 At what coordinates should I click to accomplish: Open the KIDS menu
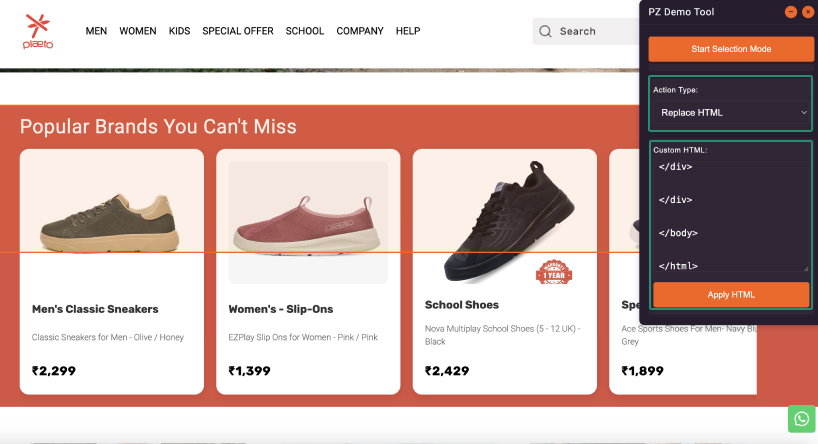tap(179, 31)
